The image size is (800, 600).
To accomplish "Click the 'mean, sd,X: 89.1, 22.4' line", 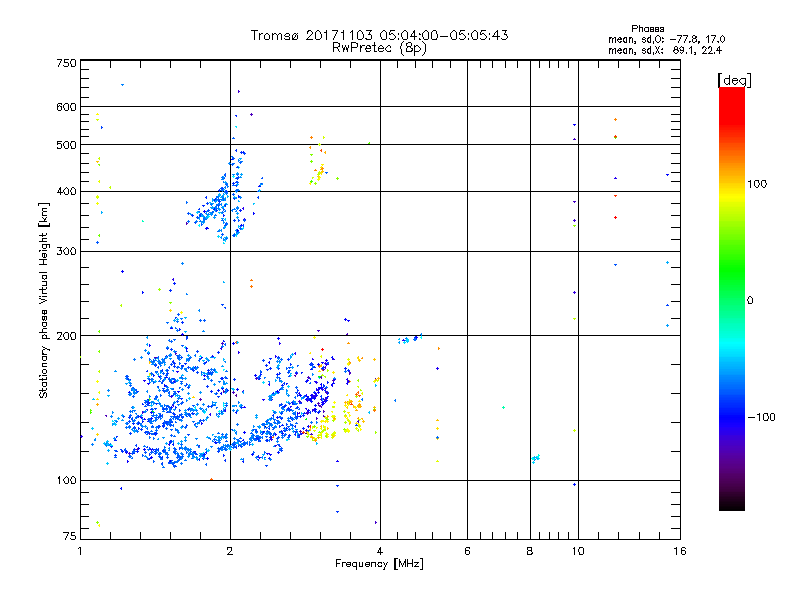I will (x=665, y=50).
